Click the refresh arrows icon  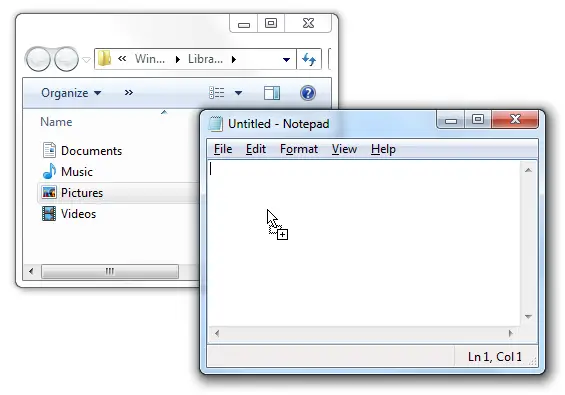click(309, 59)
